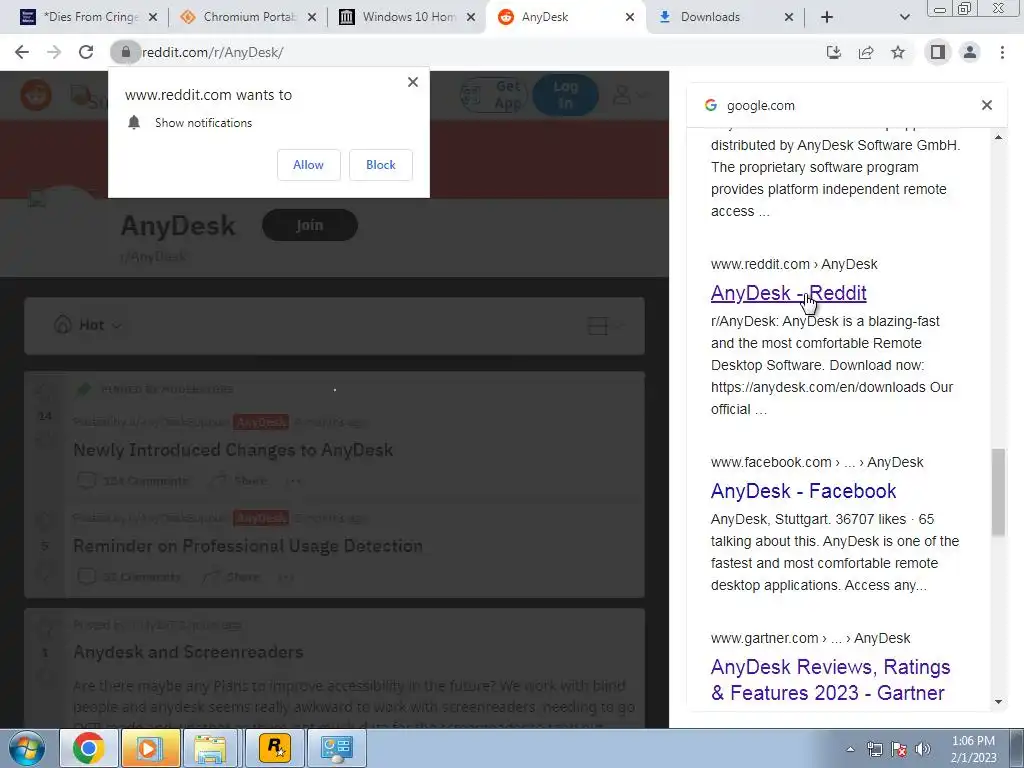Open the 'AnyDesk - Reddit' search result
This screenshot has width=1024, height=768.
(x=788, y=293)
